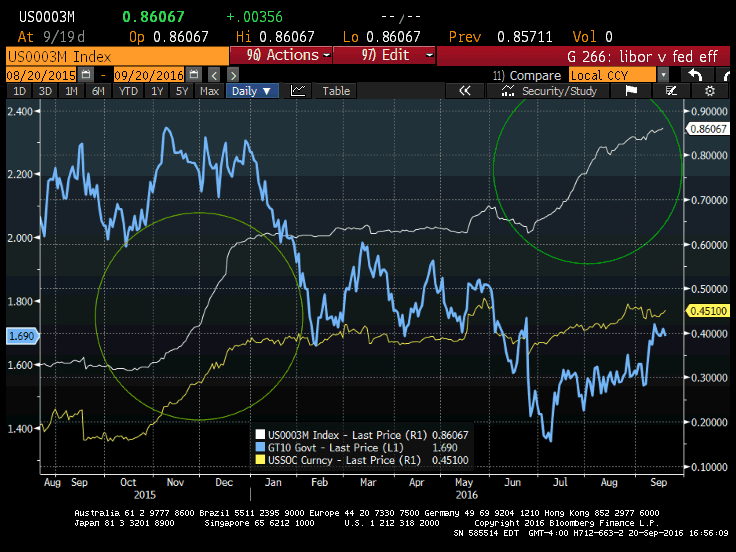Viewport: 736px width, 552px height.
Task: Toggle the YTD range button
Action: tap(128, 91)
